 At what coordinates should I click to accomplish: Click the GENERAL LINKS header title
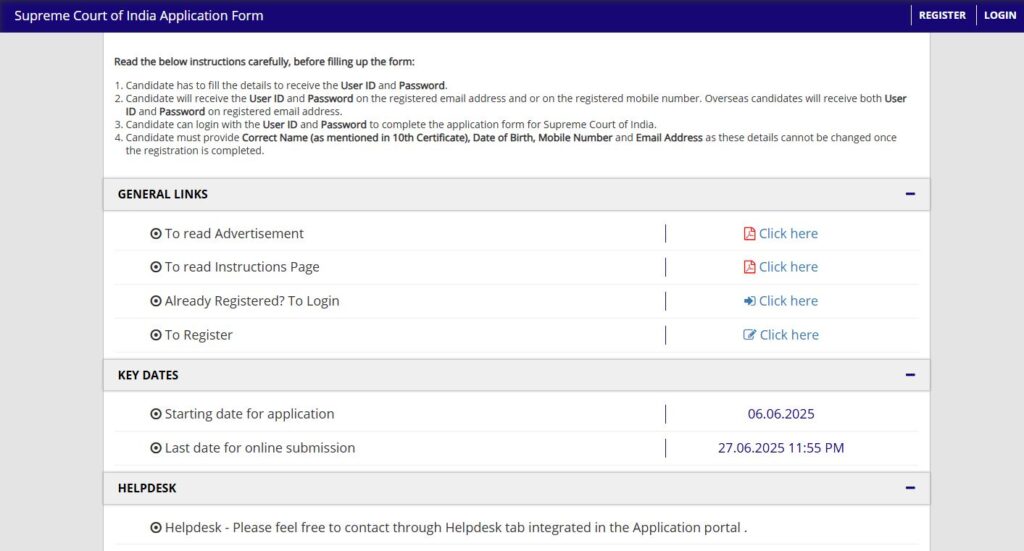click(163, 194)
